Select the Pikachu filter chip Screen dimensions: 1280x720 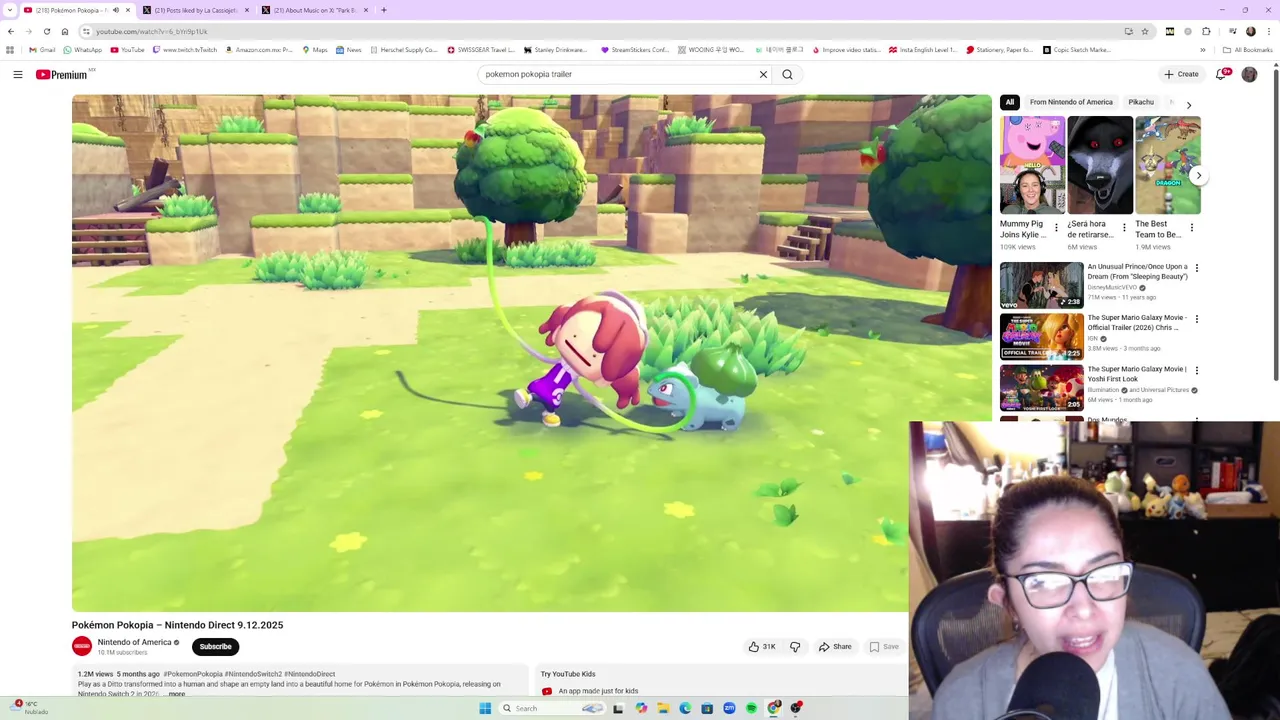coord(1141,102)
